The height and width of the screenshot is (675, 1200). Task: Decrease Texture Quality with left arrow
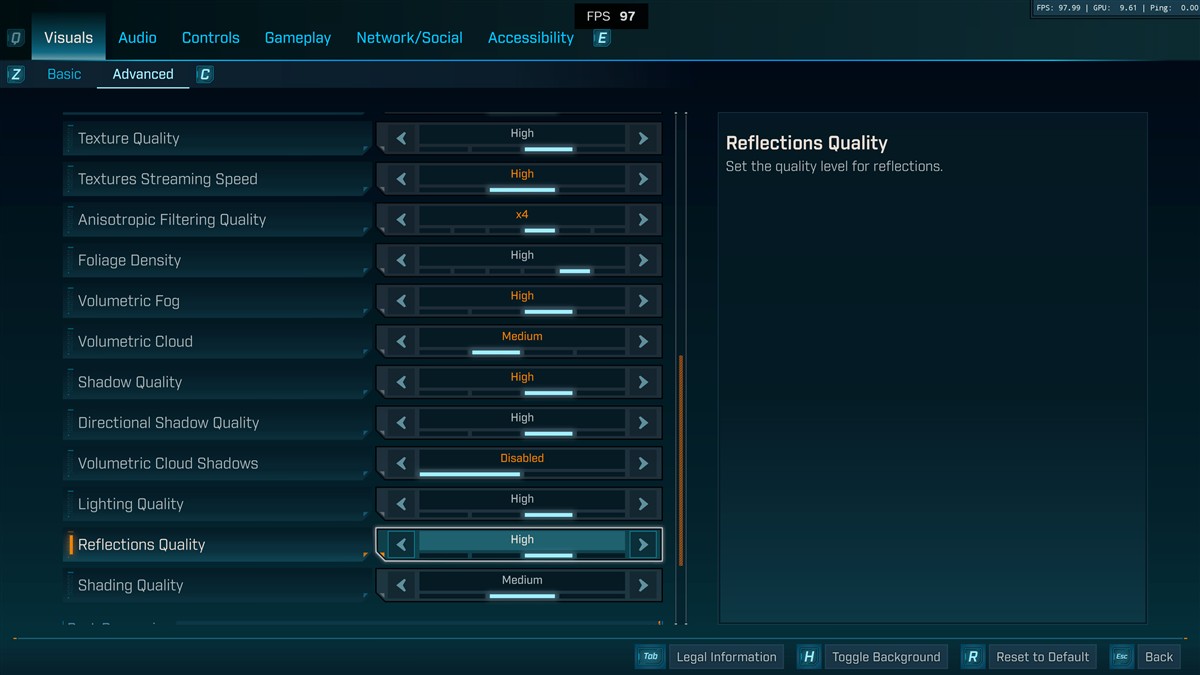pos(401,138)
